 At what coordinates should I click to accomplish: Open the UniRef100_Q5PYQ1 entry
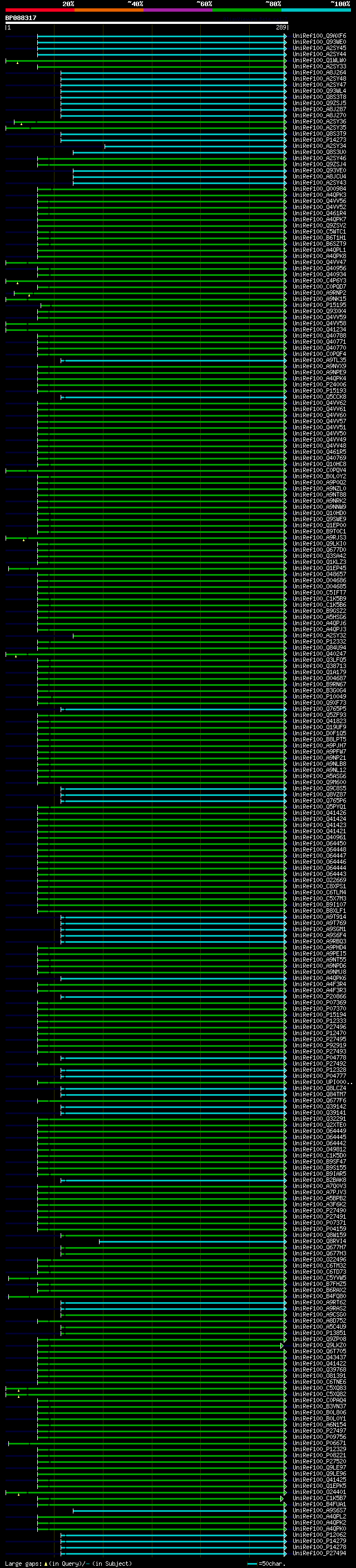pyautogui.click(x=319, y=807)
